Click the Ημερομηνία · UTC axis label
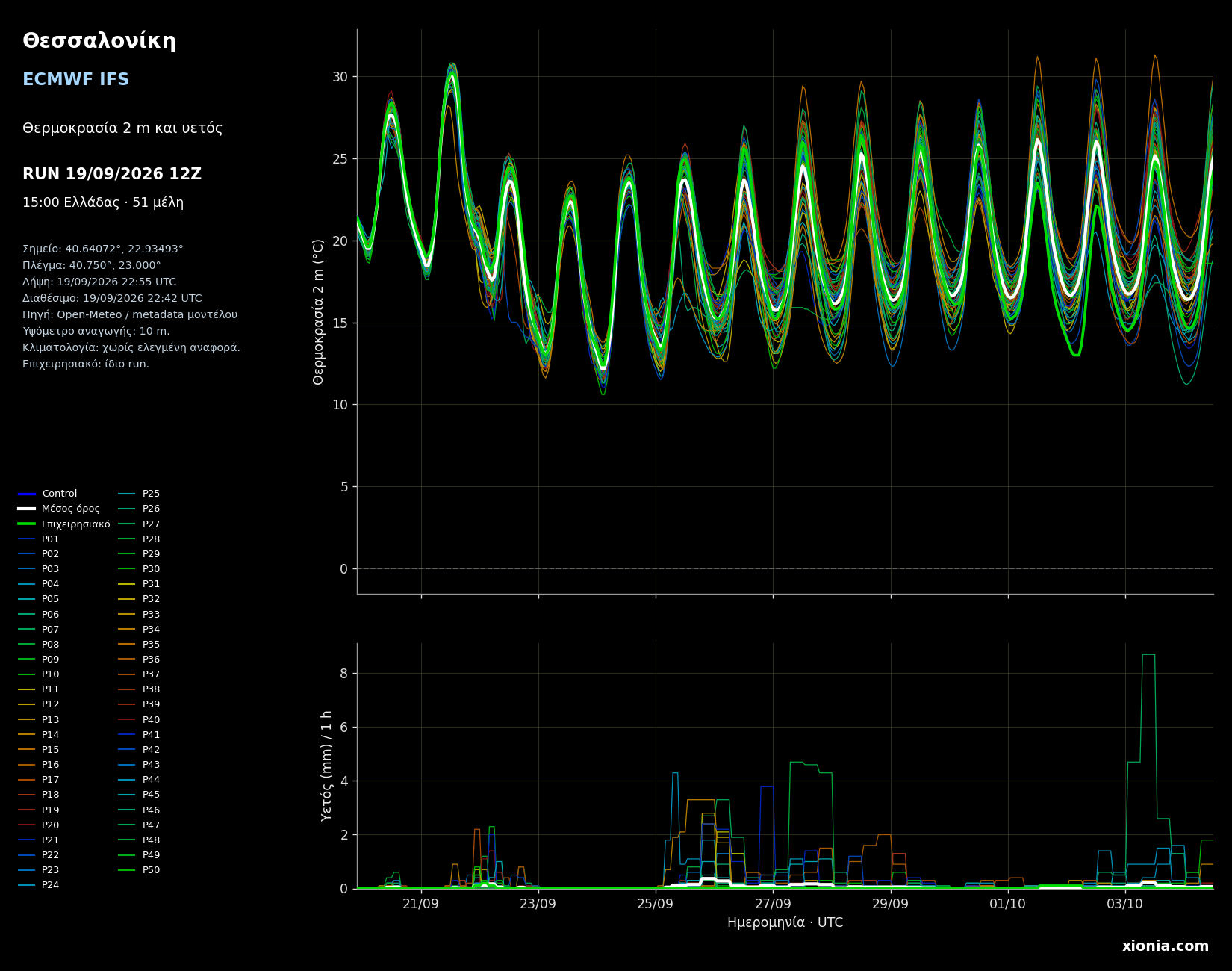Screen dimensions: 1232x971 click(785, 923)
